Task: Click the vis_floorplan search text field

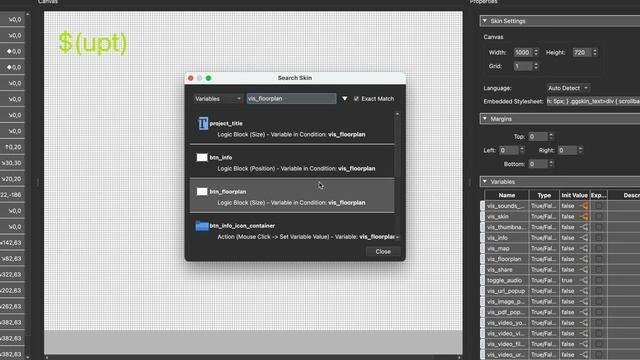Action: tap(291, 99)
